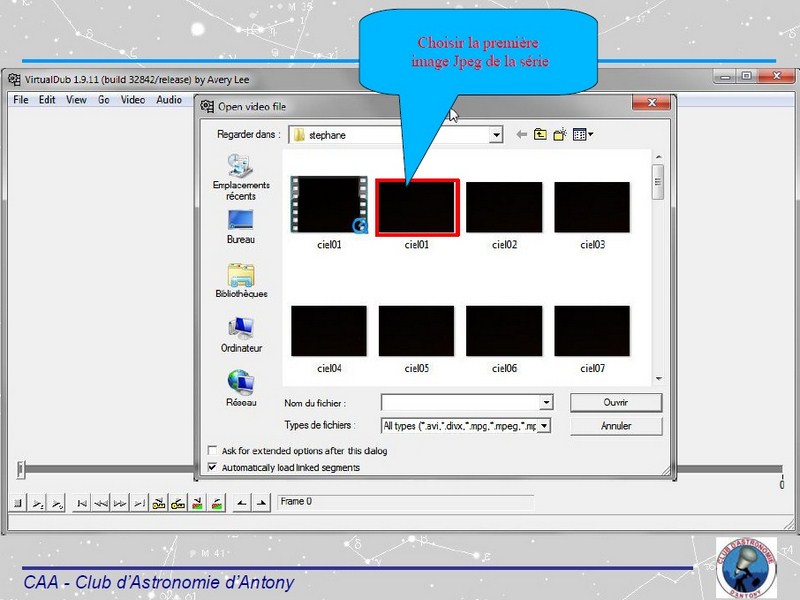This screenshot has height=600, width=800.
Task: Expand the Regarder dans folder dropdown
Action: [496, 135]
